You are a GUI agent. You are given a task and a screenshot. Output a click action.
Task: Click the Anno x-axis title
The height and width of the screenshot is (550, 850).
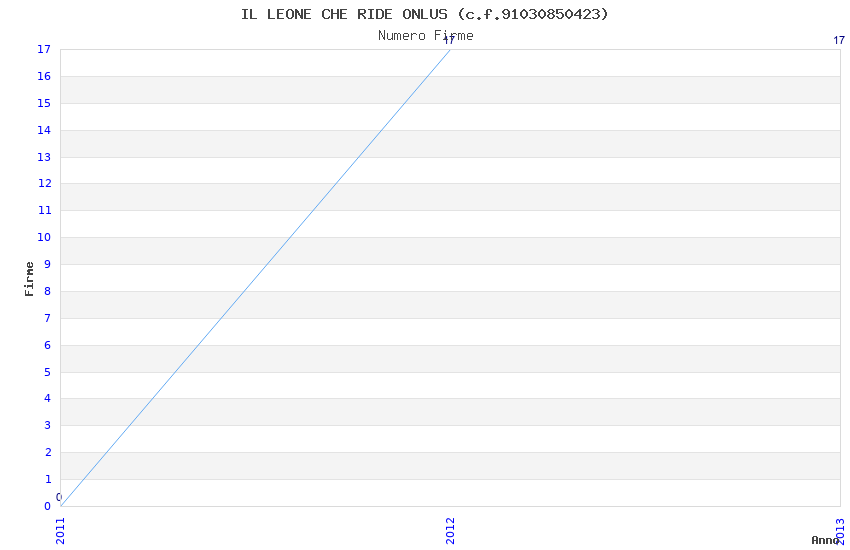825,540
